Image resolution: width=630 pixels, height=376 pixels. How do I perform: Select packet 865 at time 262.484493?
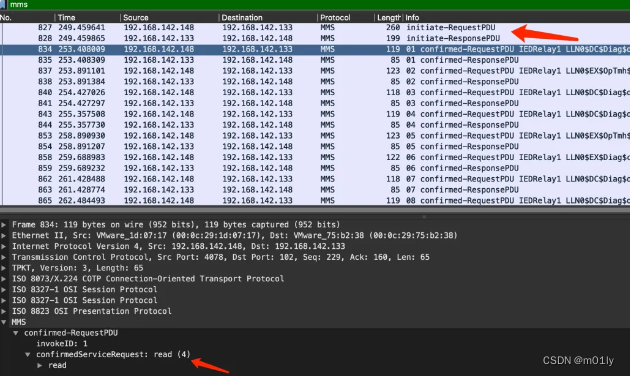click(315, 200)
